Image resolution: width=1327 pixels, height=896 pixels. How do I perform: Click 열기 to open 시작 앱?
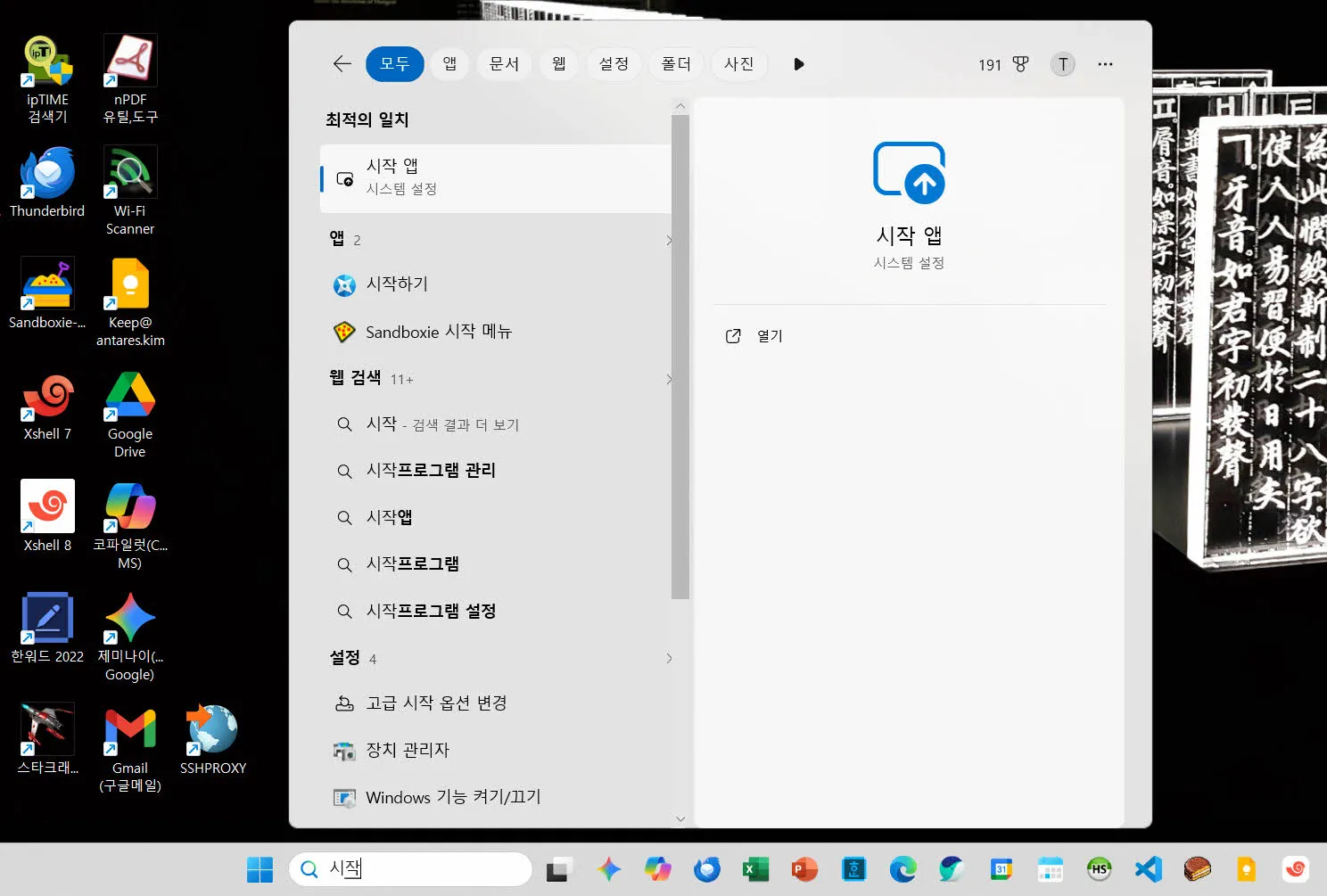(x=756, y=336)
